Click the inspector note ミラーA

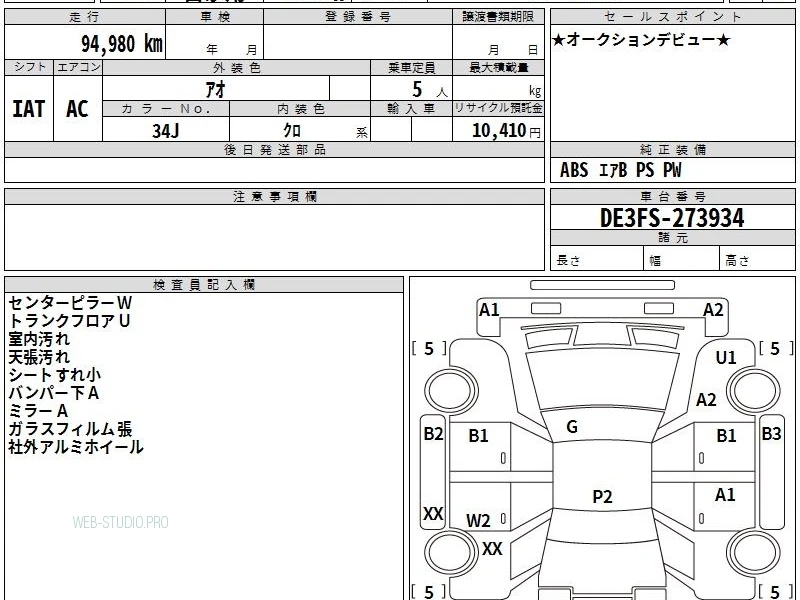pos(38,411)
